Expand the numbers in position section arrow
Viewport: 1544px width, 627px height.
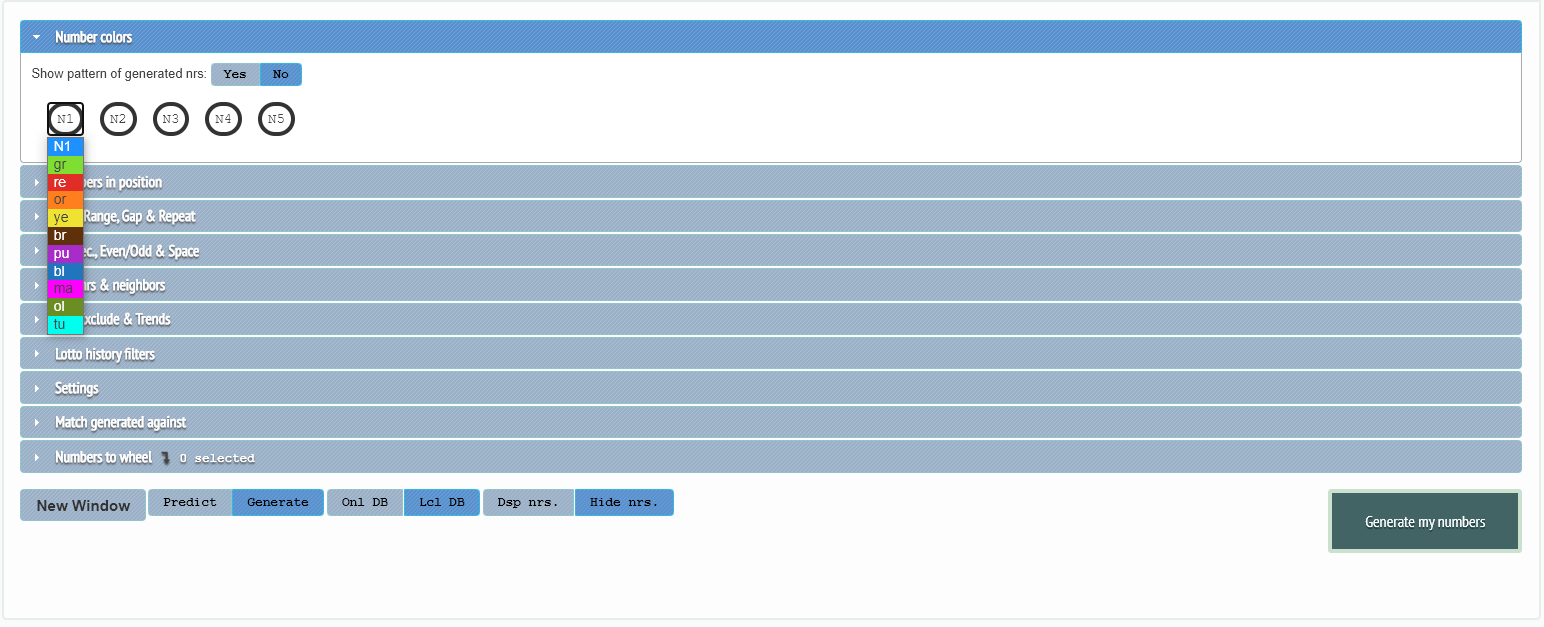coord(37,182)
